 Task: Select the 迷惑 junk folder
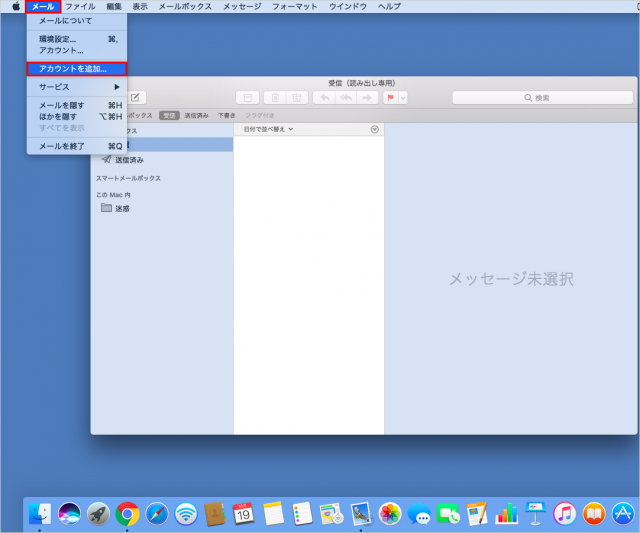(x=122, y=208)
